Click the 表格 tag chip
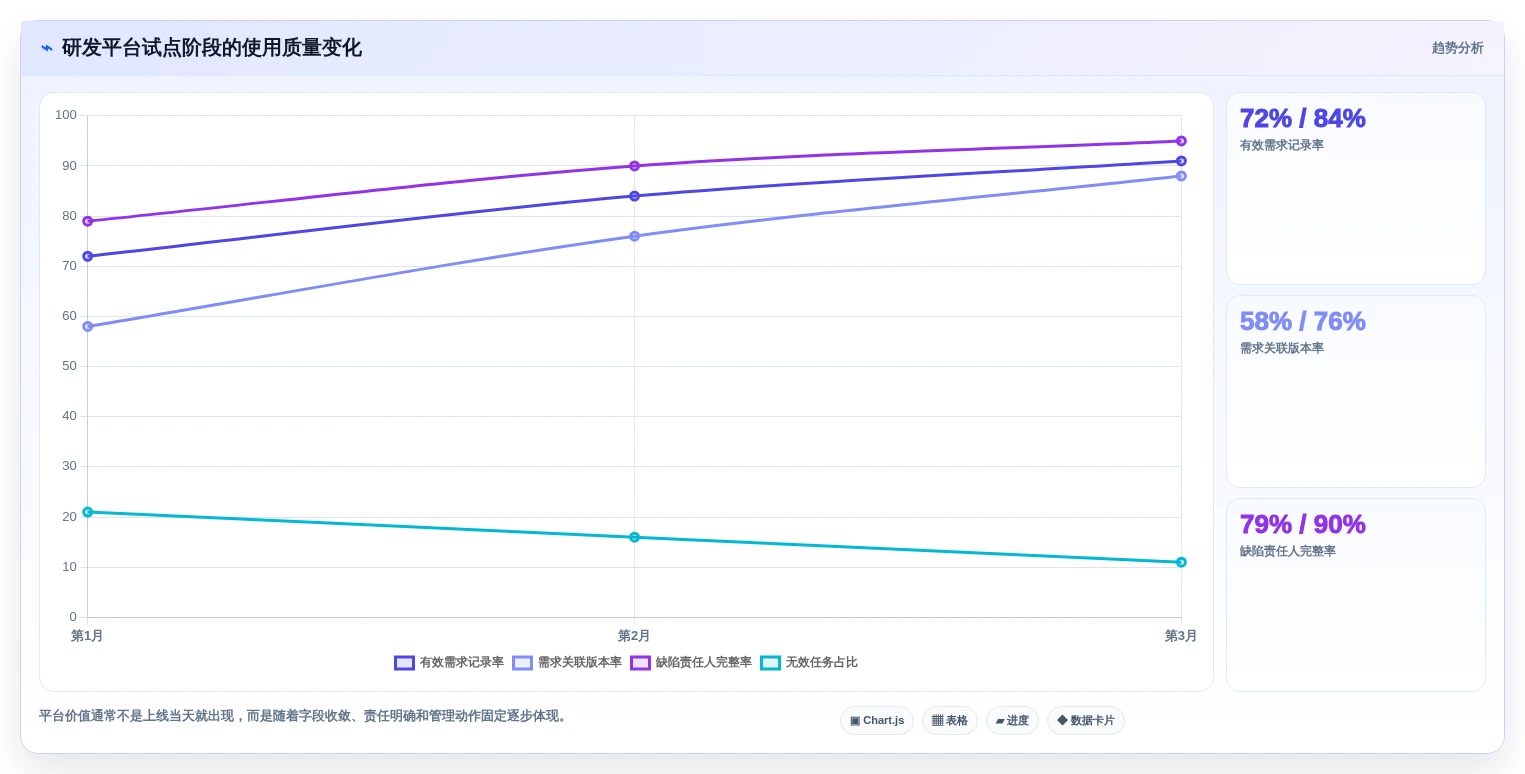Viewport: 1525px width, 774px height. point(950,721)
